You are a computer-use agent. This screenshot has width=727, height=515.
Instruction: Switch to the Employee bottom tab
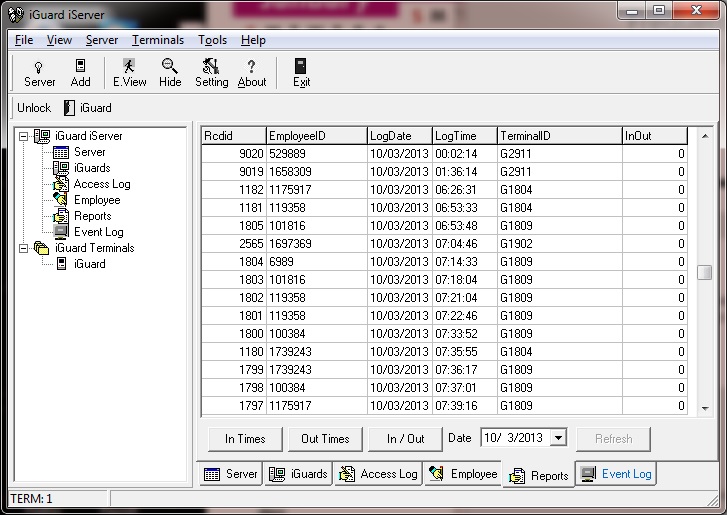(x=463, y=474)
